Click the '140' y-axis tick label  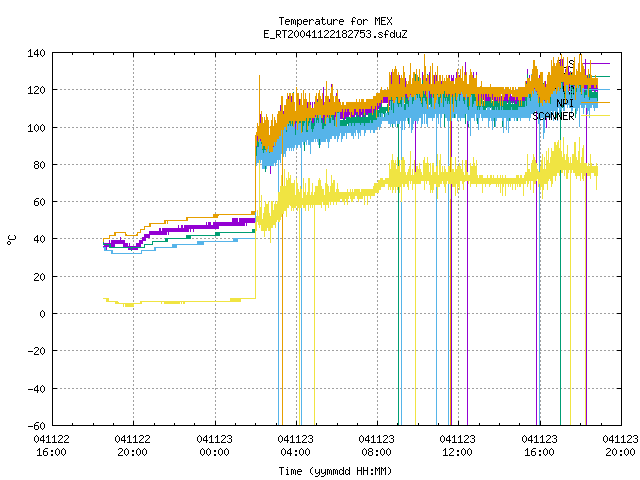click(x=36, y=53)
